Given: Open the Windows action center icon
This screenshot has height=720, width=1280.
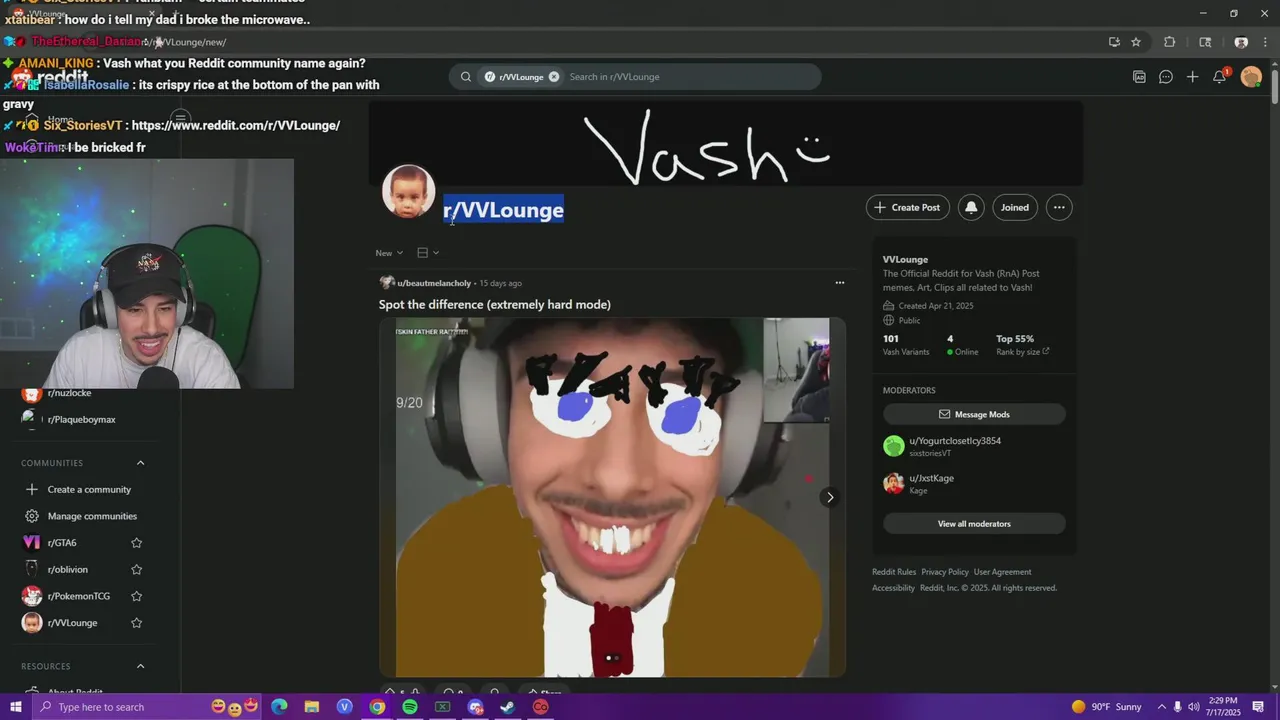Looking at the screenshot, I should point(1258,707).
